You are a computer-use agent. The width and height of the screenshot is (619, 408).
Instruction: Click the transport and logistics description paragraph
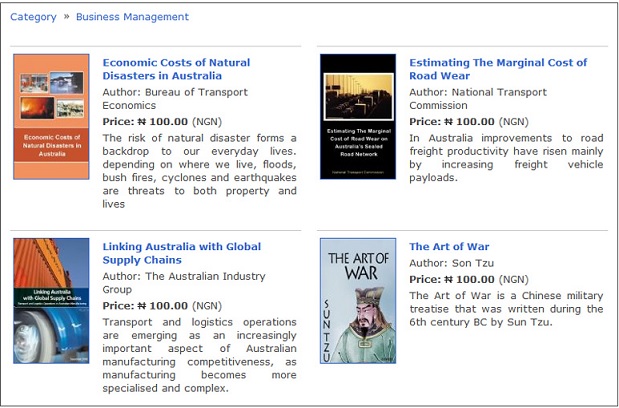pyautogui.click(x=199, y=355)
